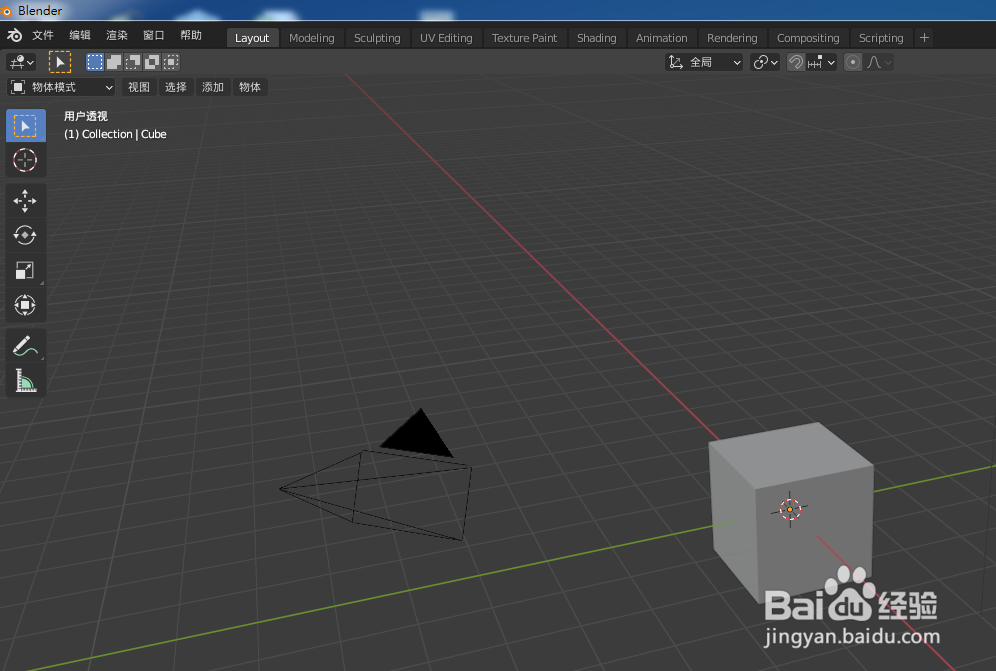Open the 选择 (Select) viewport menu
Viewport: 996px width, 671px height.
click(176, 87)
